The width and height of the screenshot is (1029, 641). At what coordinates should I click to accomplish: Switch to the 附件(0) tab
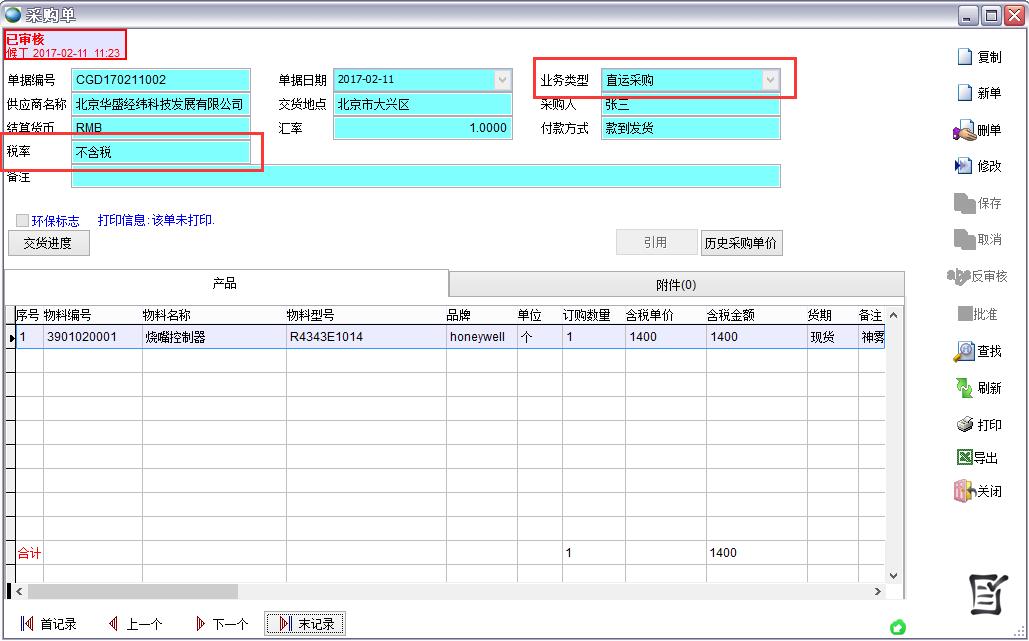click(676, 285)
